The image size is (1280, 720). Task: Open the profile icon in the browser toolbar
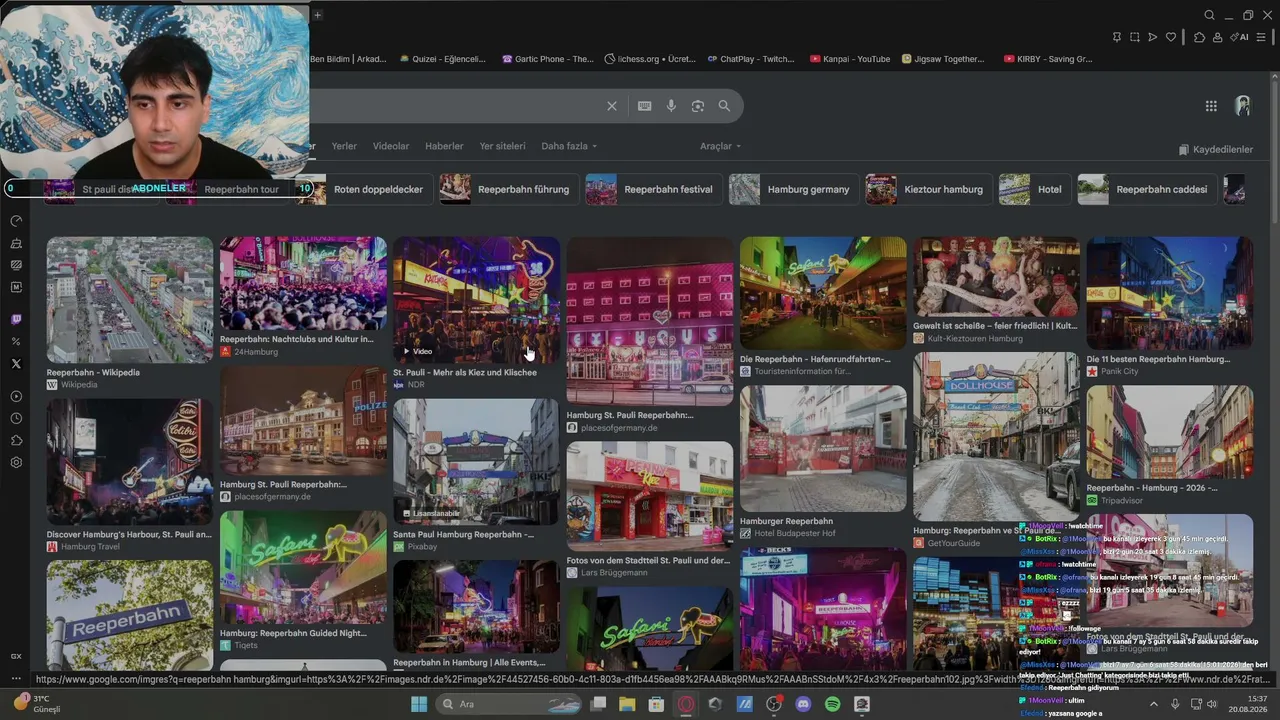(x=1218, y=37)
